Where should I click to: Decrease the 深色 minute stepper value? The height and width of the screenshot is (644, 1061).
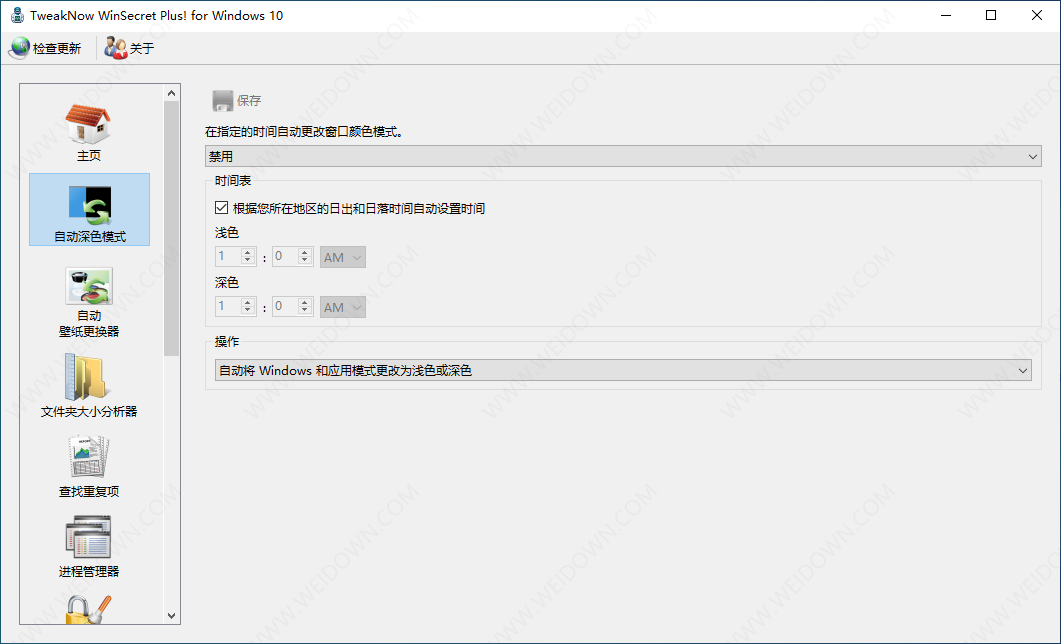tap(306, 311)
